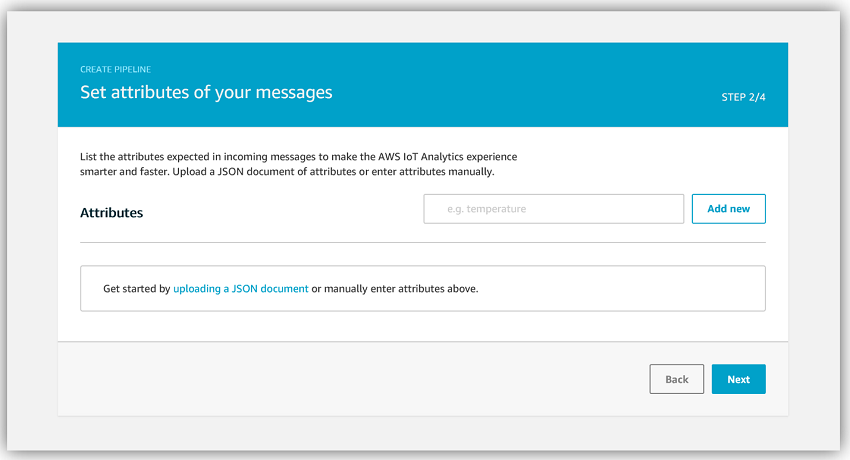Open the uploading a JSON document link
850x460 pixels.
[241, 289]
